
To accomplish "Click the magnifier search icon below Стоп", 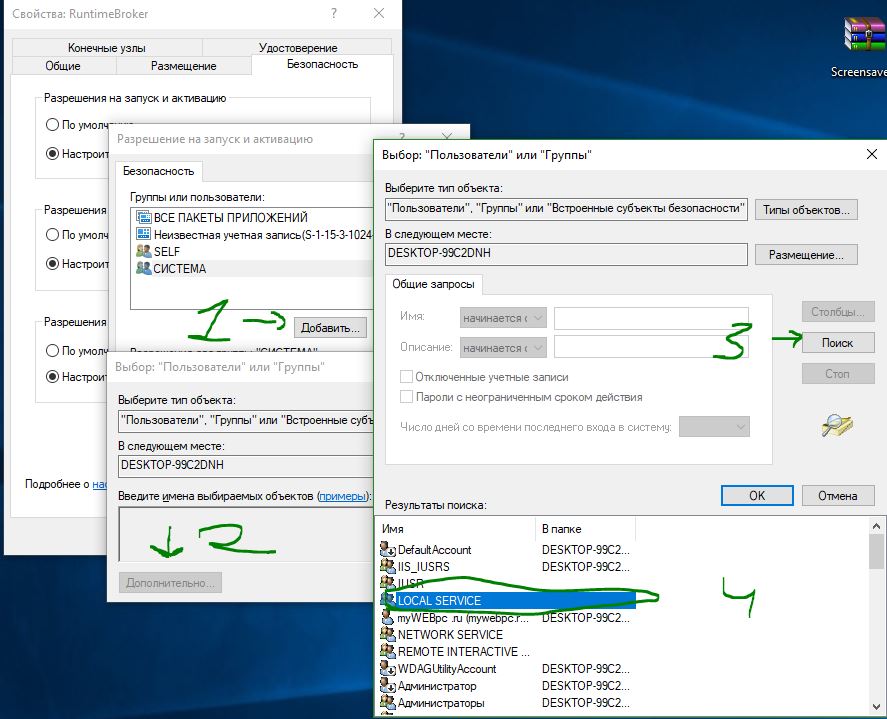I will tap(837, 425).
